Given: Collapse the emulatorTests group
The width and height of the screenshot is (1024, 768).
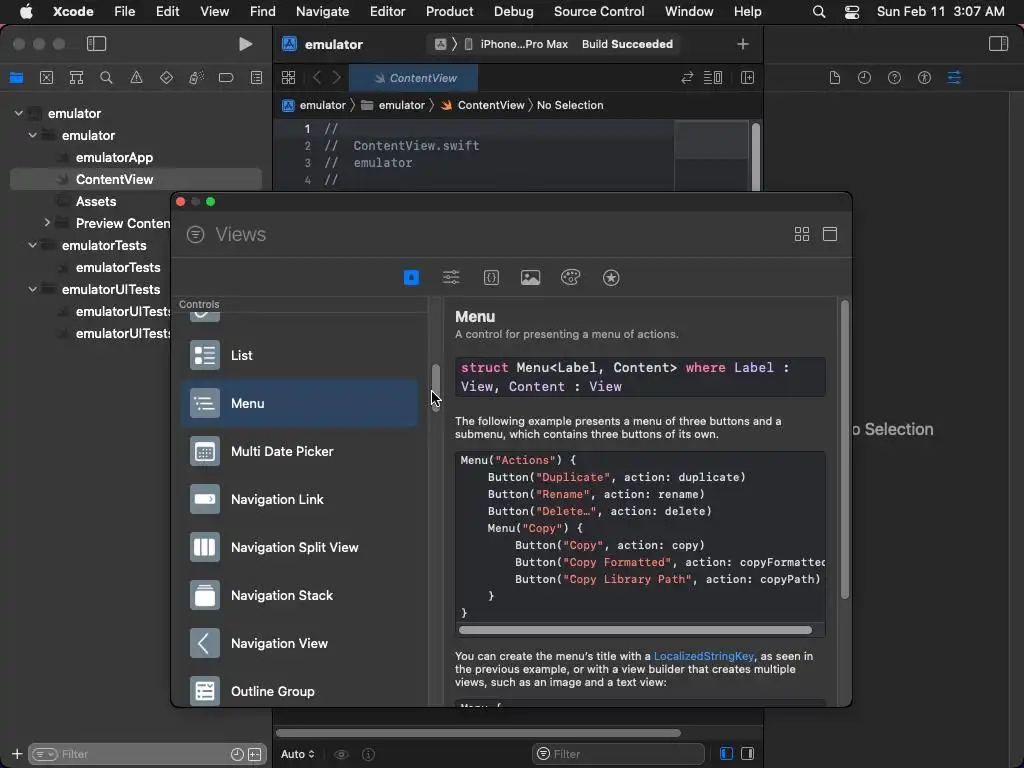Looking at the screenshot, I should click(x=33, y=245).
